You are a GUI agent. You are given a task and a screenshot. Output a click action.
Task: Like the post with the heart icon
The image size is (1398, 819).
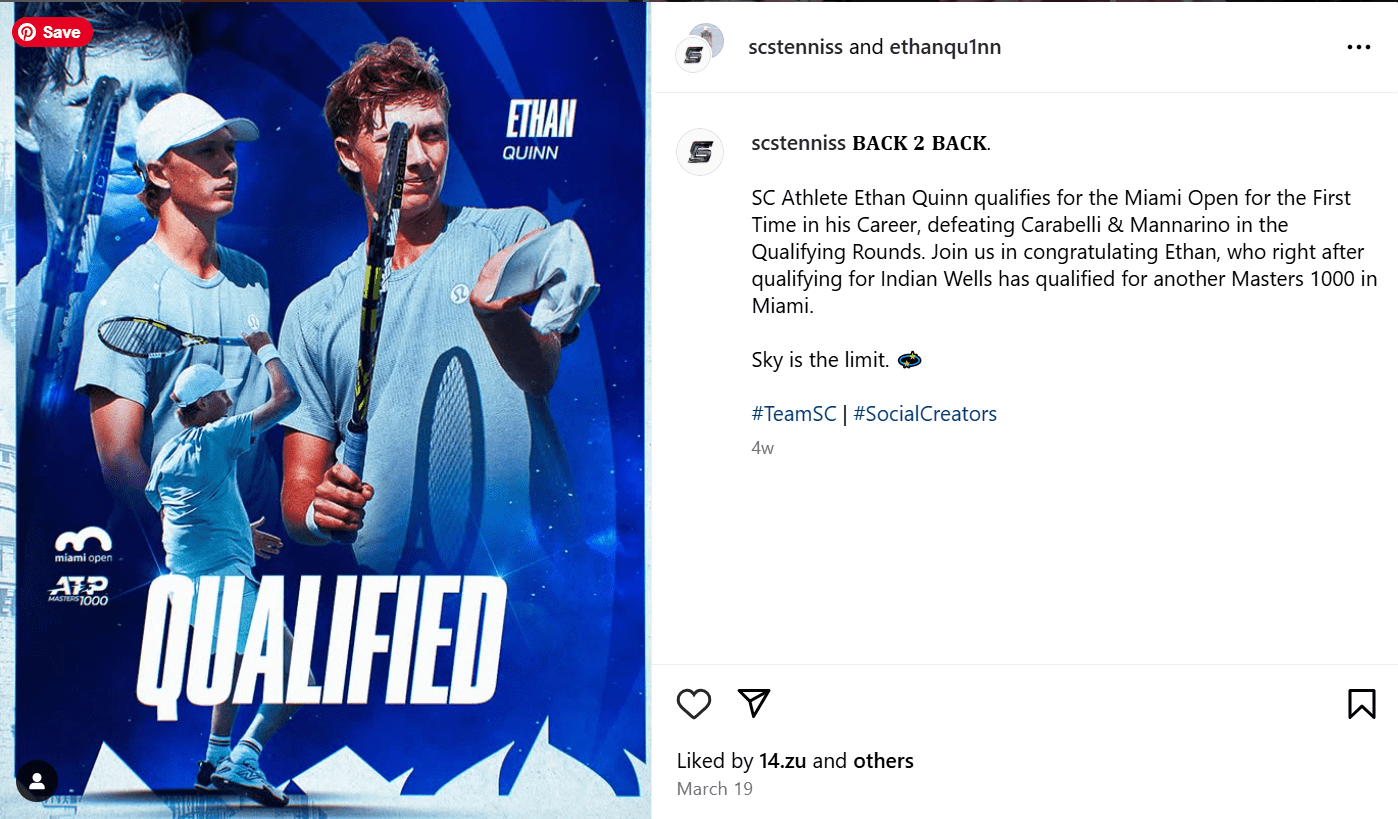click(x=693, y=704)
